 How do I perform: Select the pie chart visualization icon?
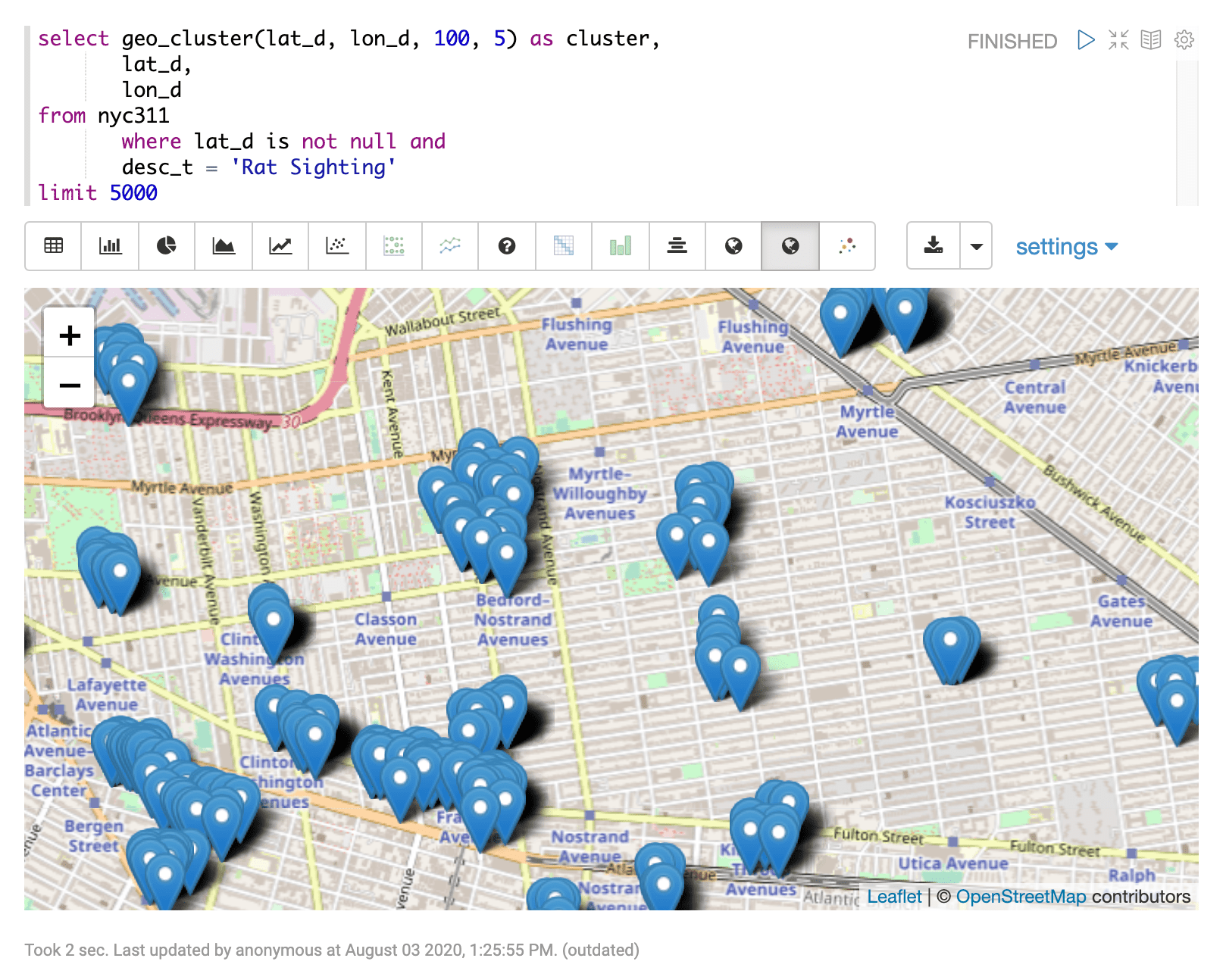[167, 246]
